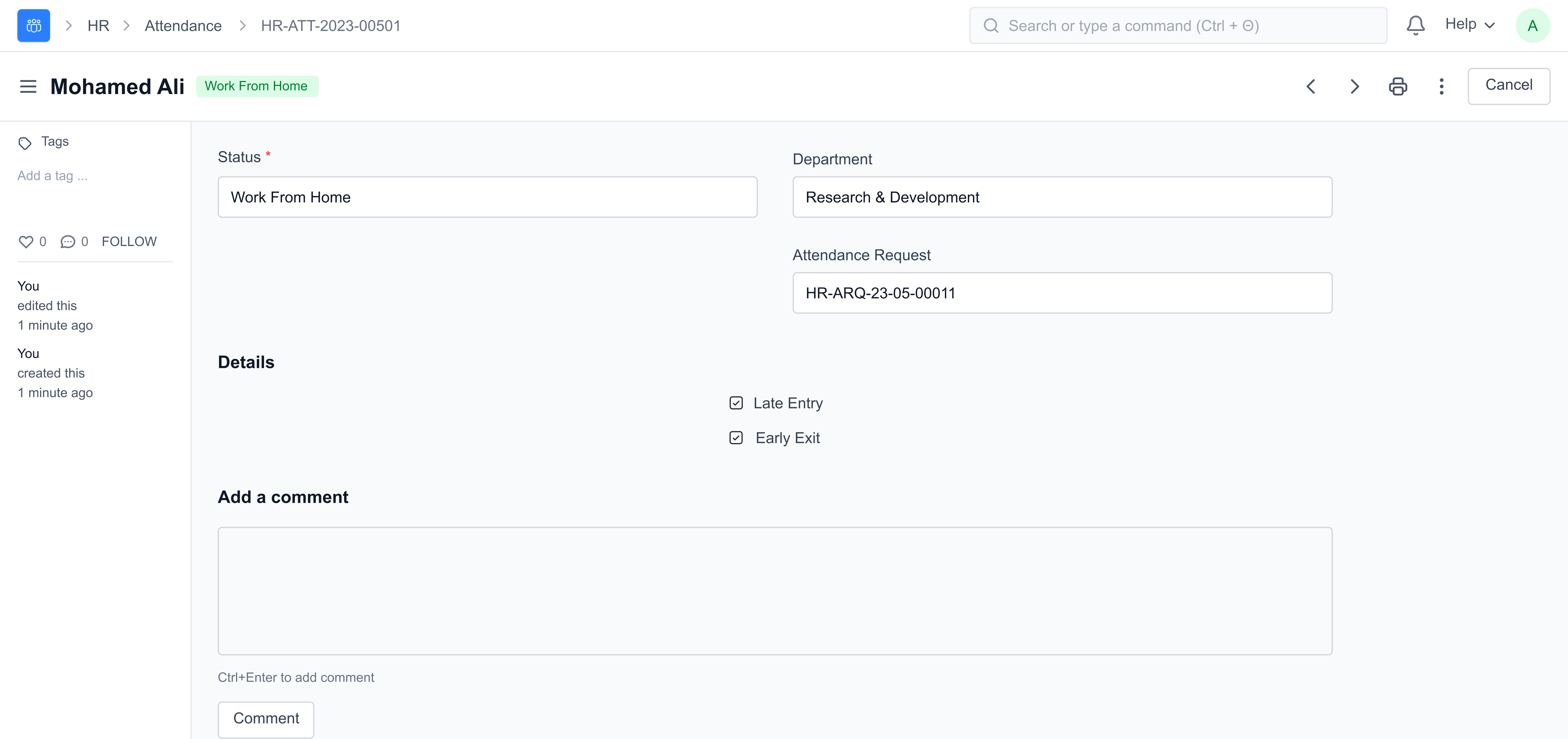Focus the Add a tag field
The image size is (1568, 739).
pos(52,176)
